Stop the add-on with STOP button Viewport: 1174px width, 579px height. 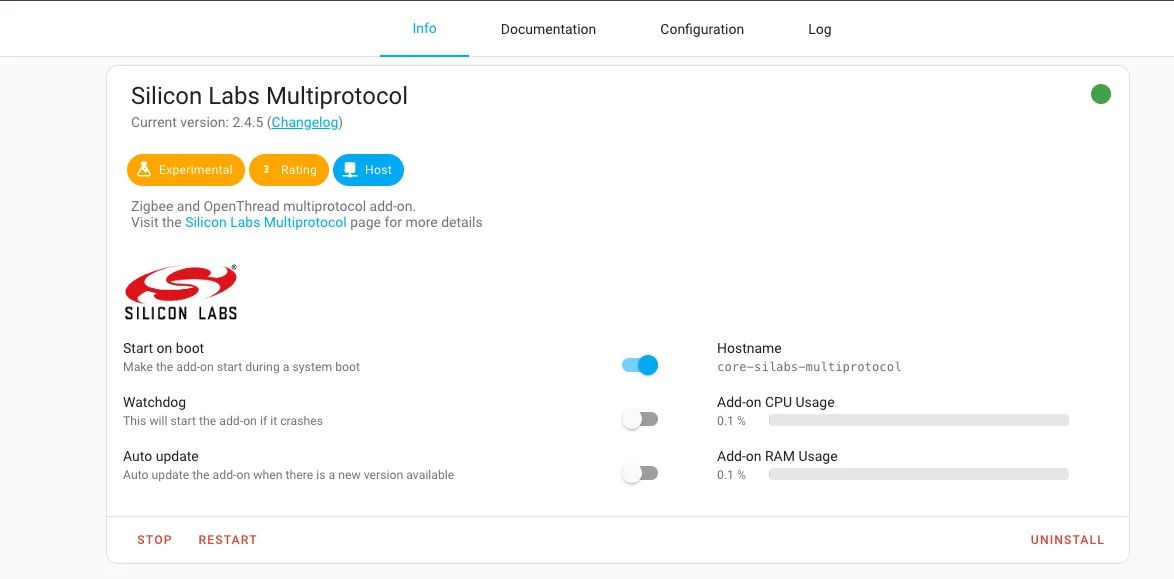154,540
